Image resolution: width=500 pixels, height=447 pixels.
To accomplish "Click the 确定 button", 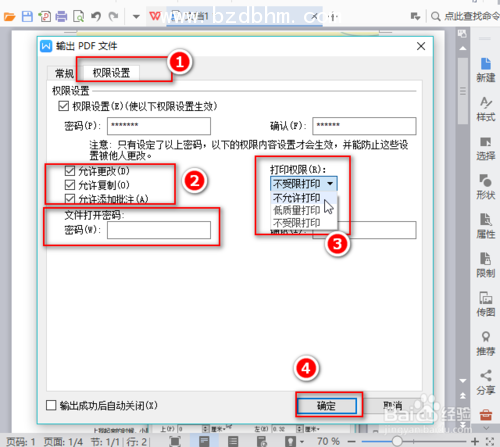I will coord(327,406).
